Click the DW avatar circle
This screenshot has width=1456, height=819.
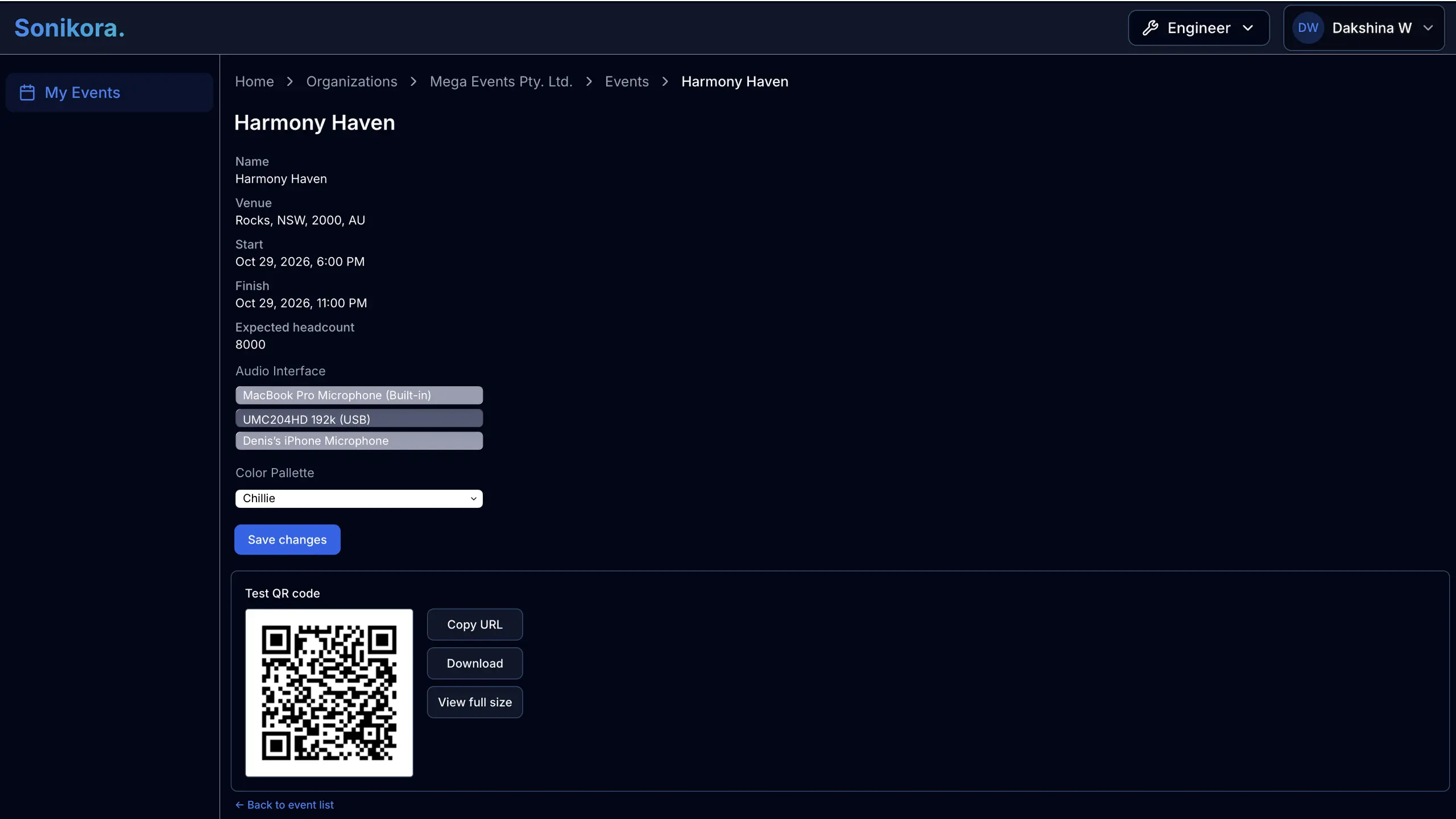tap(1308, 27)
